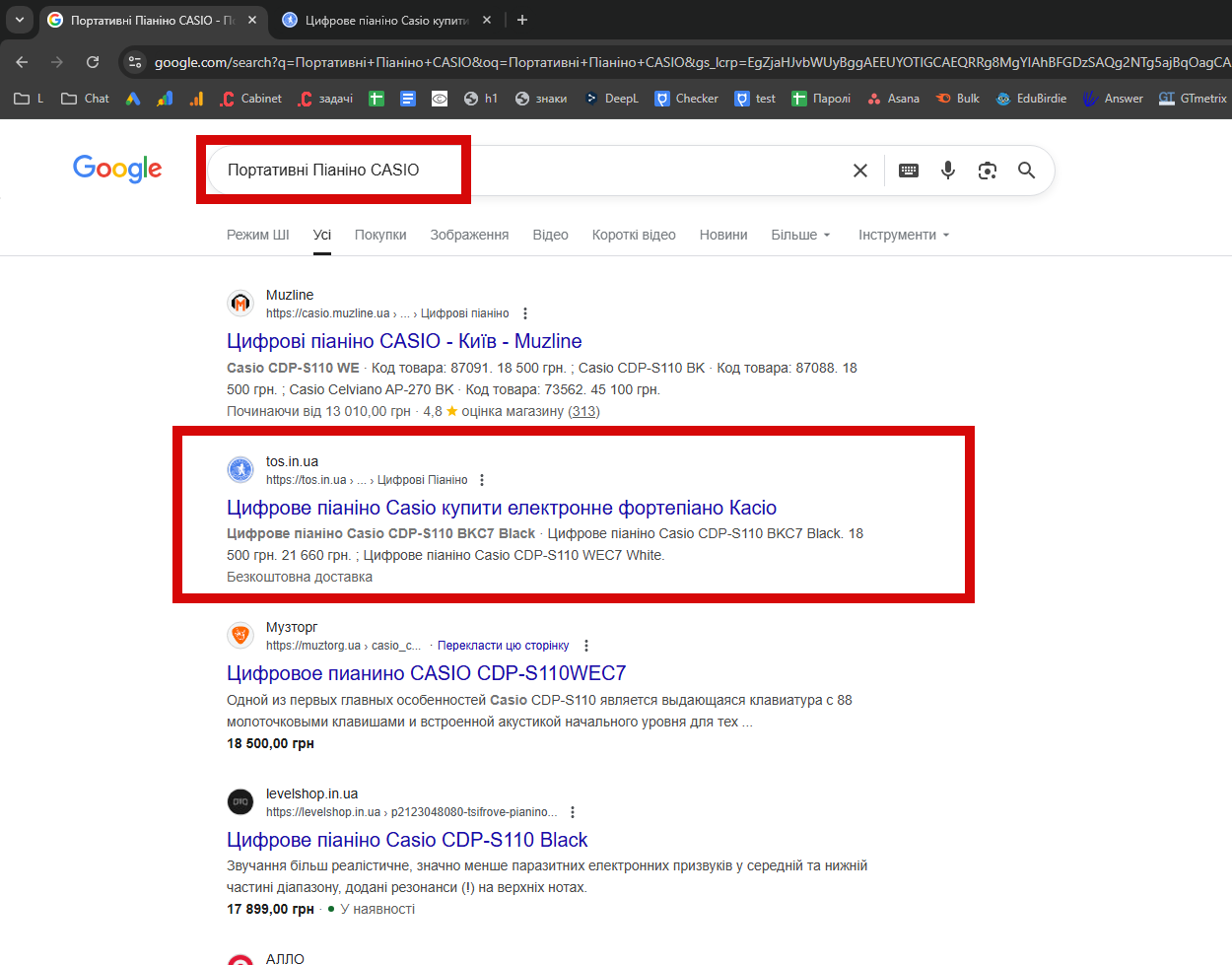Open tab search dropdown arrow

click(x=19, y=20)
